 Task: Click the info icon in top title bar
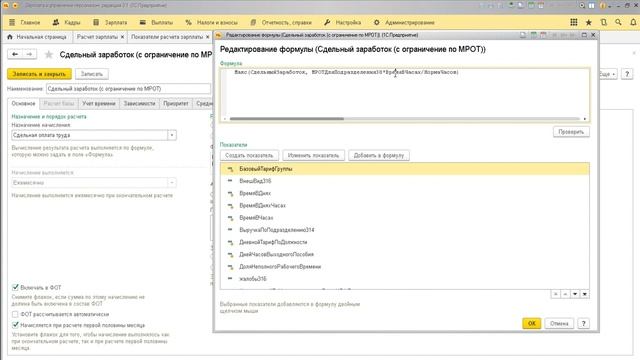(602, 5)
